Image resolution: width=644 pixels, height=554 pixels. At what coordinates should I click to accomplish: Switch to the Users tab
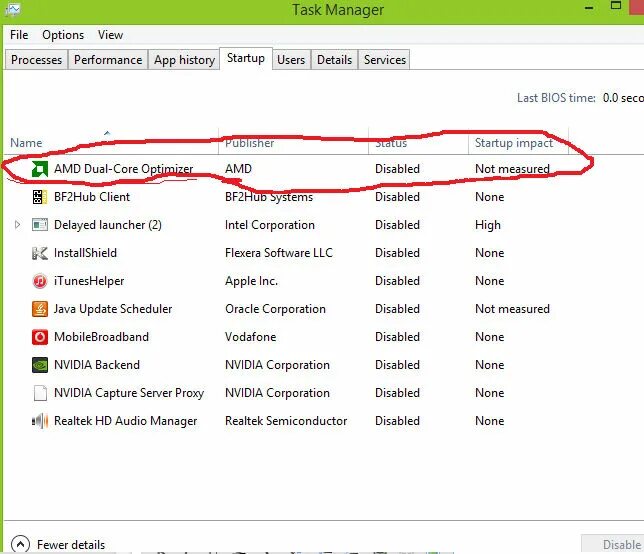pyautogui.click(x=291, y=60)
